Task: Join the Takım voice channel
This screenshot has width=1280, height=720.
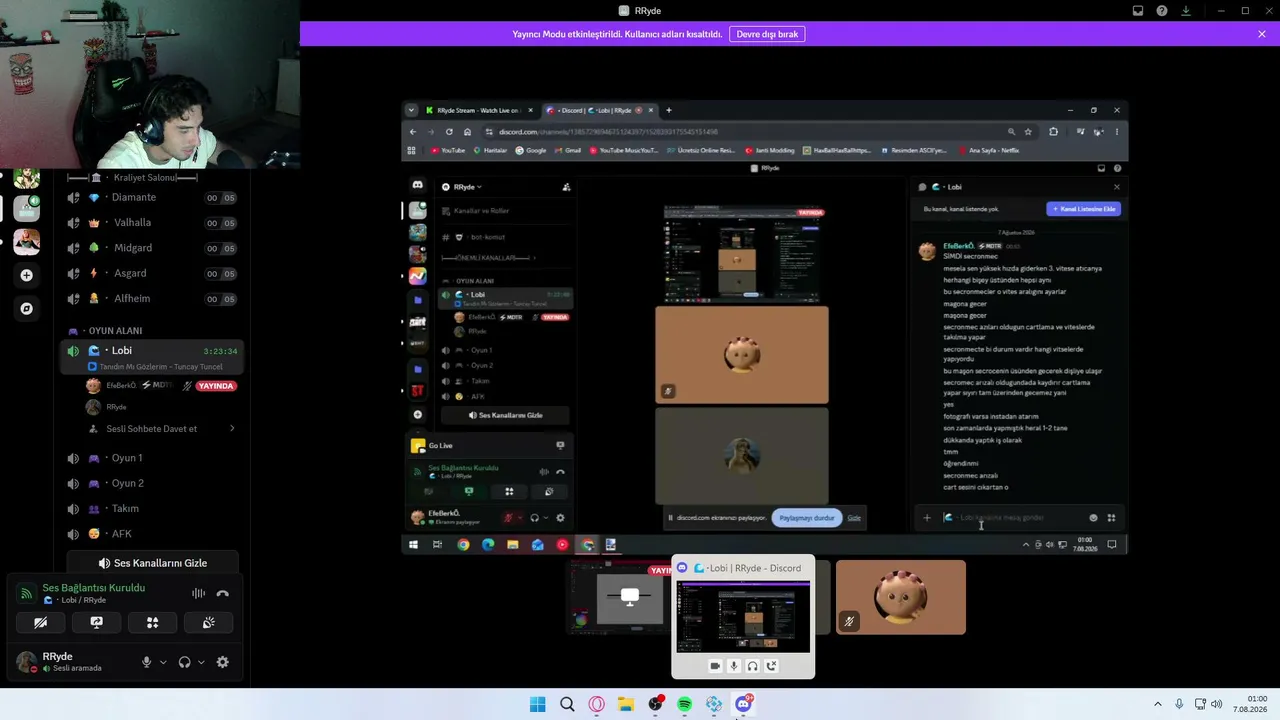Action: click(152, 508)
